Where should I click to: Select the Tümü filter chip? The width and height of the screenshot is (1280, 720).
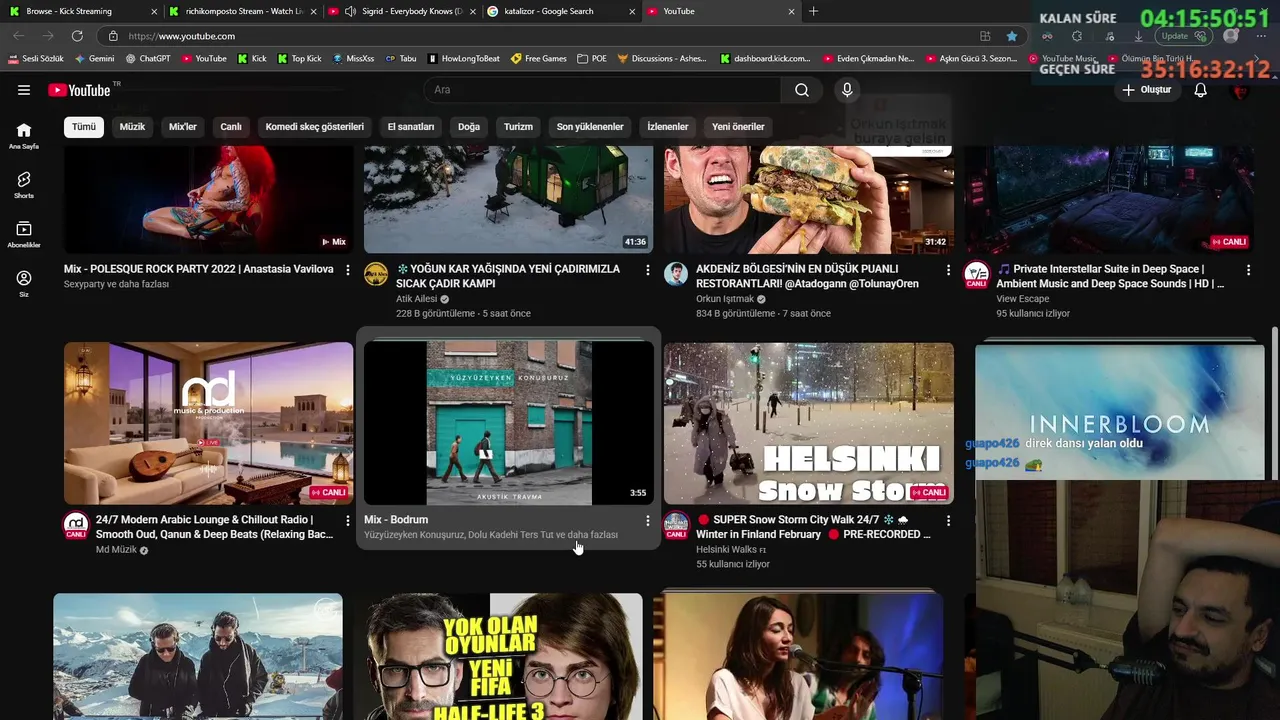[84, 127]
